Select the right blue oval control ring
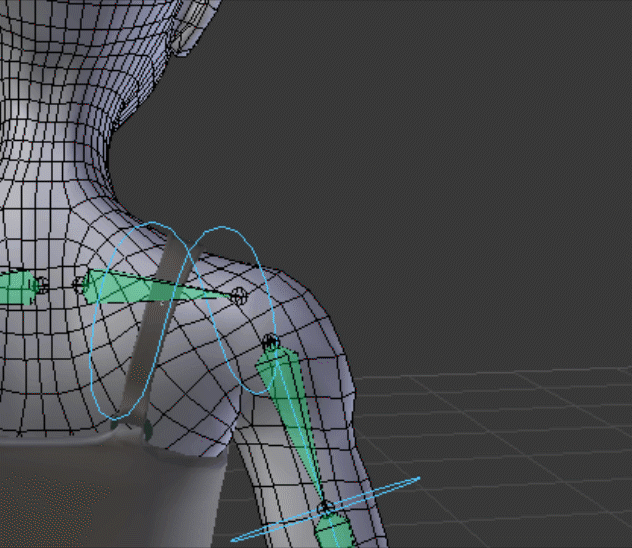Image resolution: width=632 pixels, height=548 pixels. pos(232,310)
